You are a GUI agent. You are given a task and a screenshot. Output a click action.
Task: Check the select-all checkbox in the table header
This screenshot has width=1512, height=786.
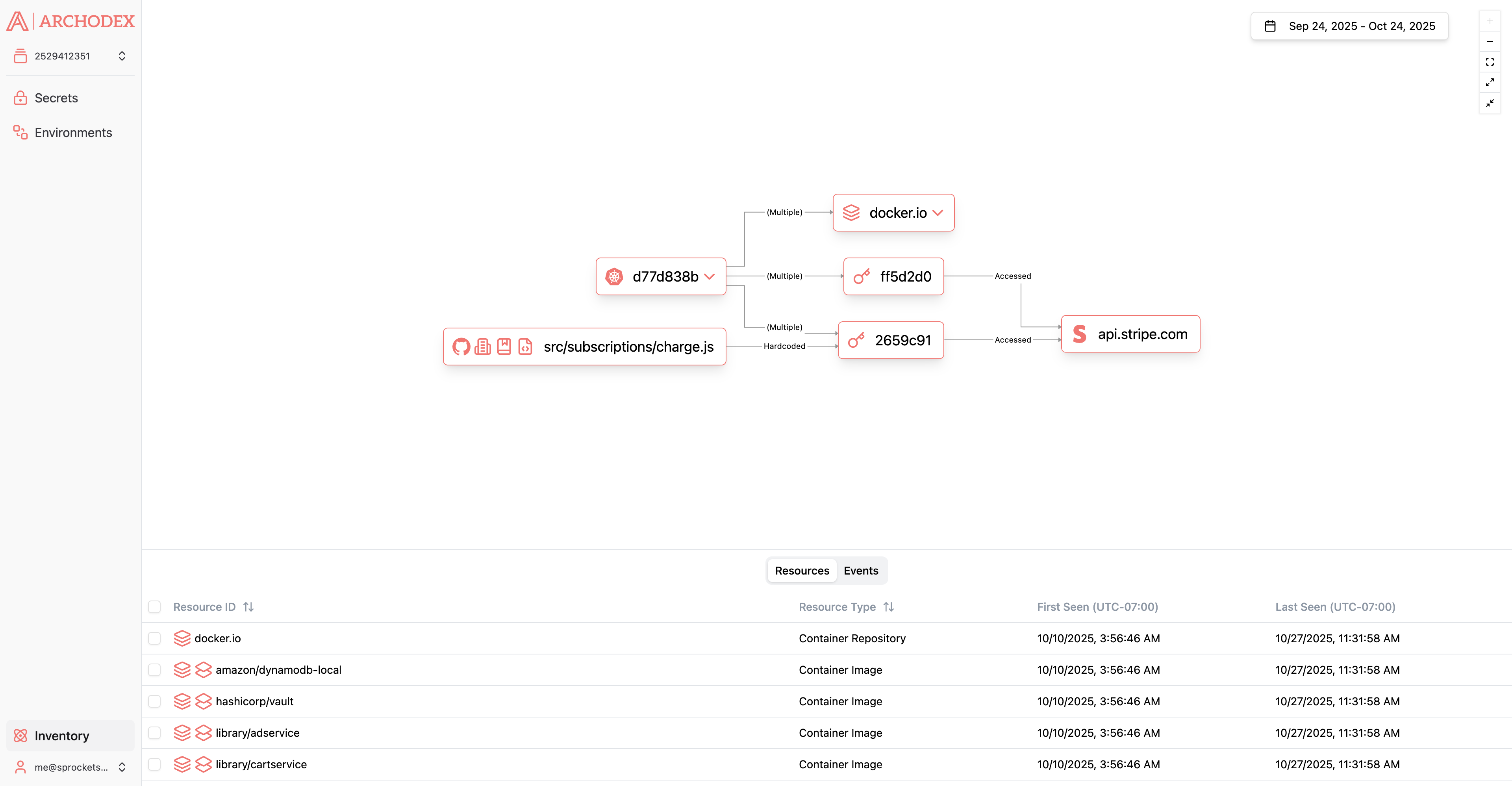pos(154,607)
